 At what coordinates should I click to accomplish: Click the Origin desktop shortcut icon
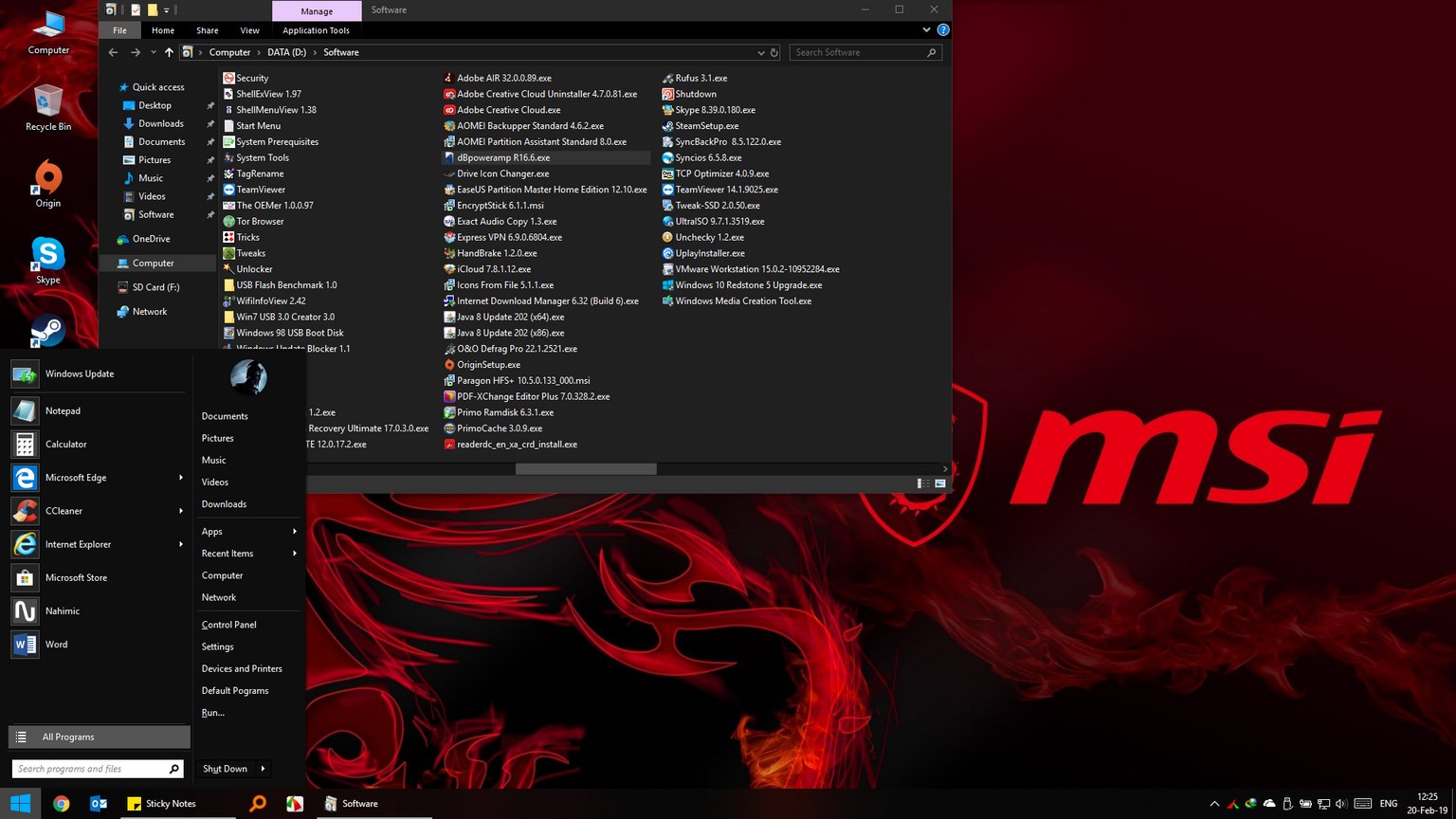[x=47, y=180]
